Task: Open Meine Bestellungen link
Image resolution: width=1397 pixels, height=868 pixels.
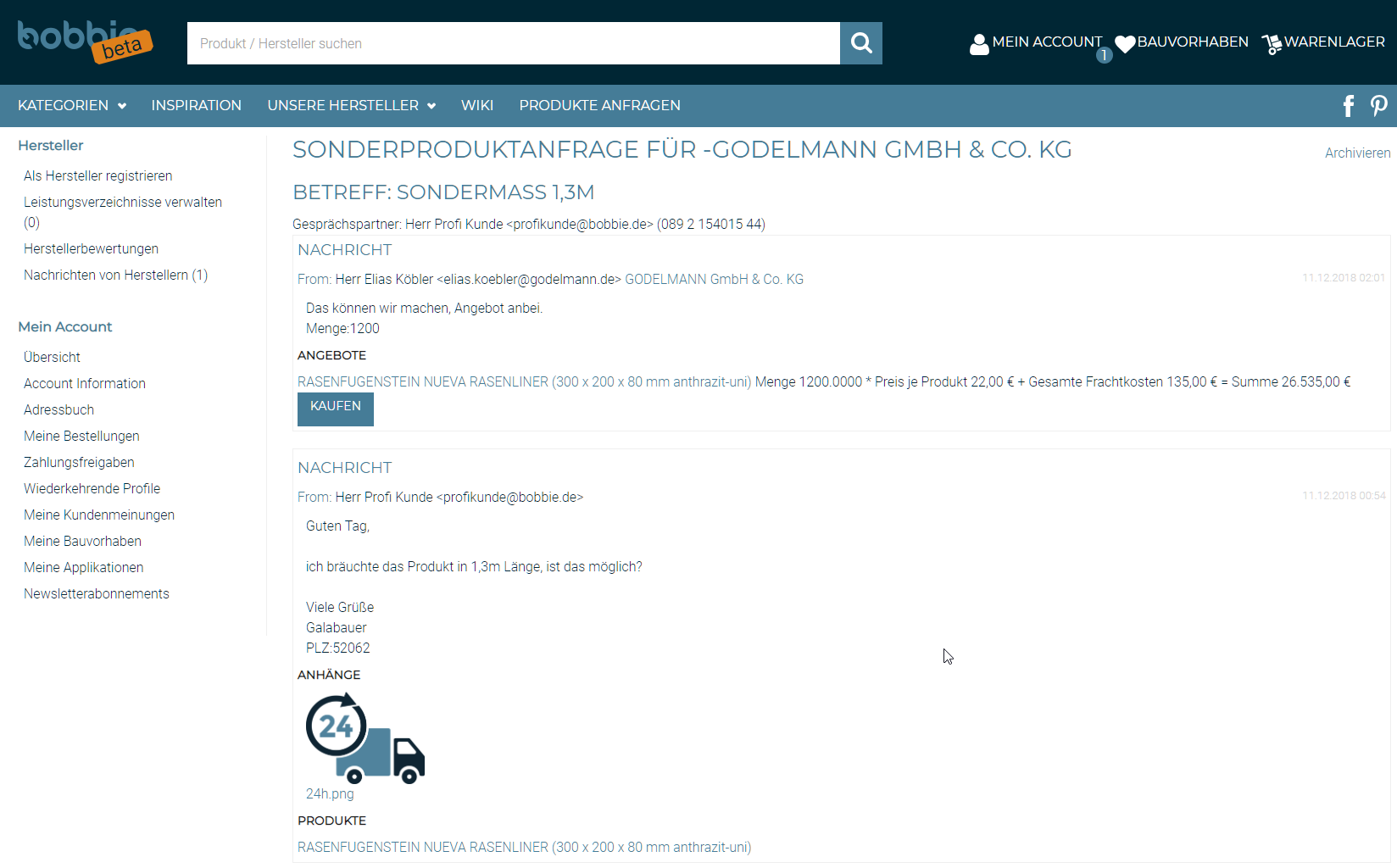Action: point(81,436)
